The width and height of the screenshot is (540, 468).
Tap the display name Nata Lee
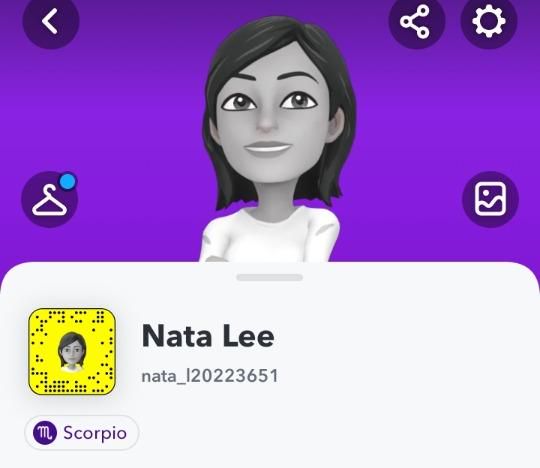(x=208, y=336)
